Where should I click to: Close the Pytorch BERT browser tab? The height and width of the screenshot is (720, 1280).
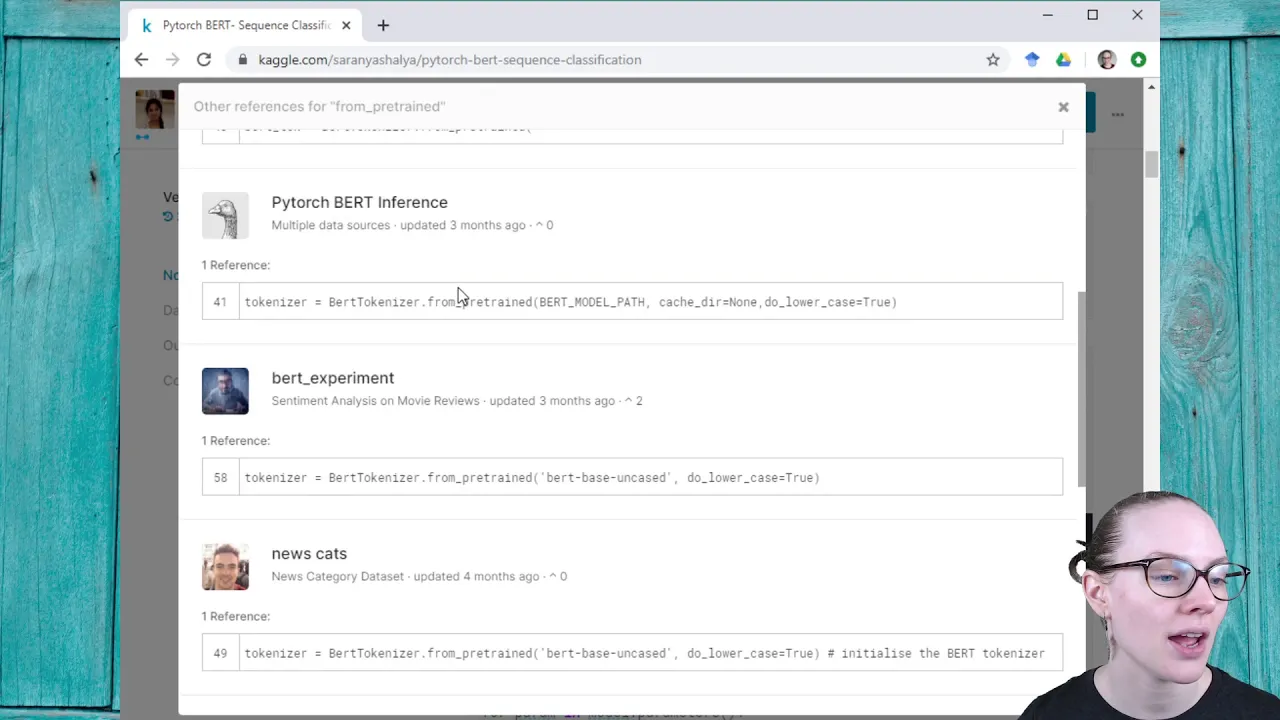coord(346,25)
